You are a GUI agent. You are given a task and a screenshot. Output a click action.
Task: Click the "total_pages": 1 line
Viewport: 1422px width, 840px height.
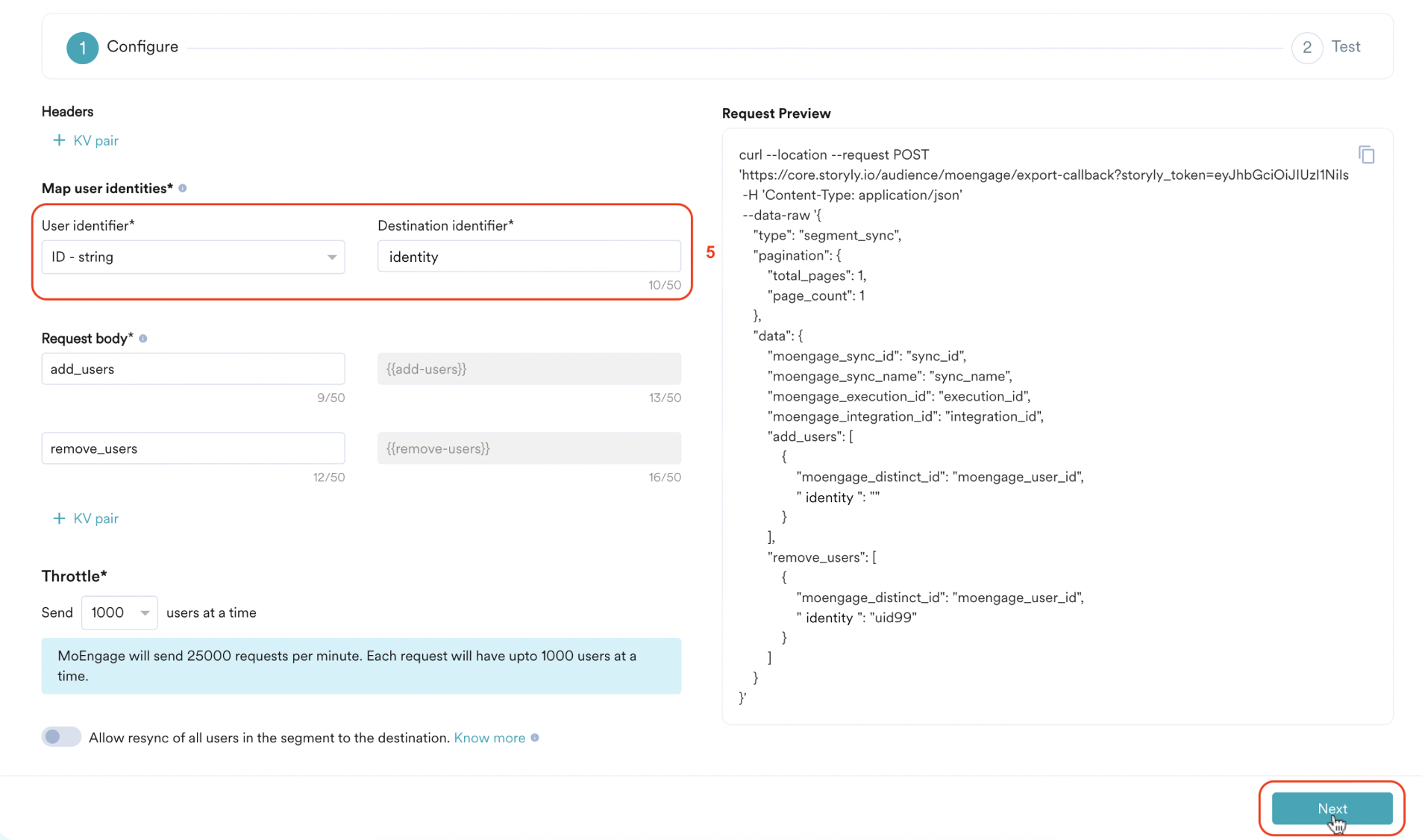click(816, 275)
